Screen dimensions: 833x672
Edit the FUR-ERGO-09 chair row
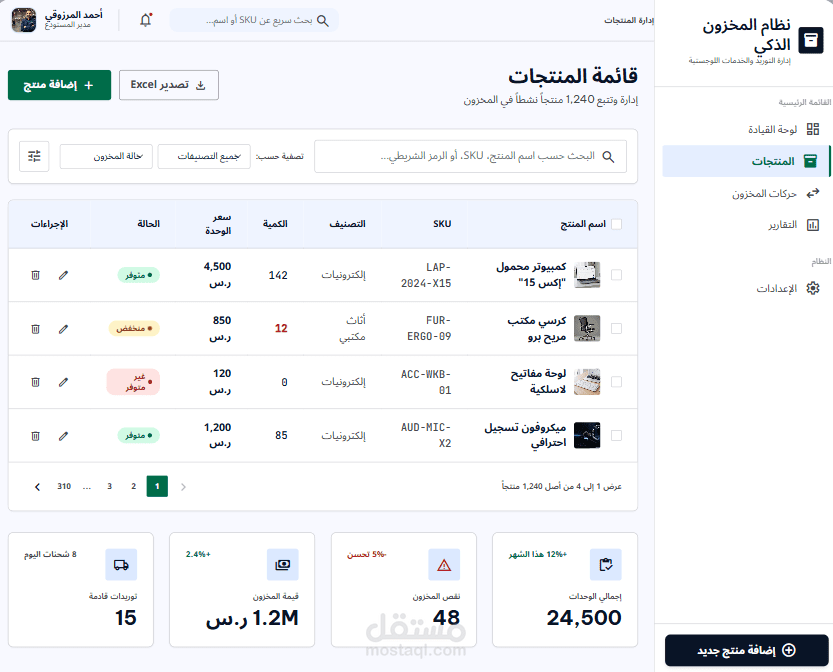point(63,329)
